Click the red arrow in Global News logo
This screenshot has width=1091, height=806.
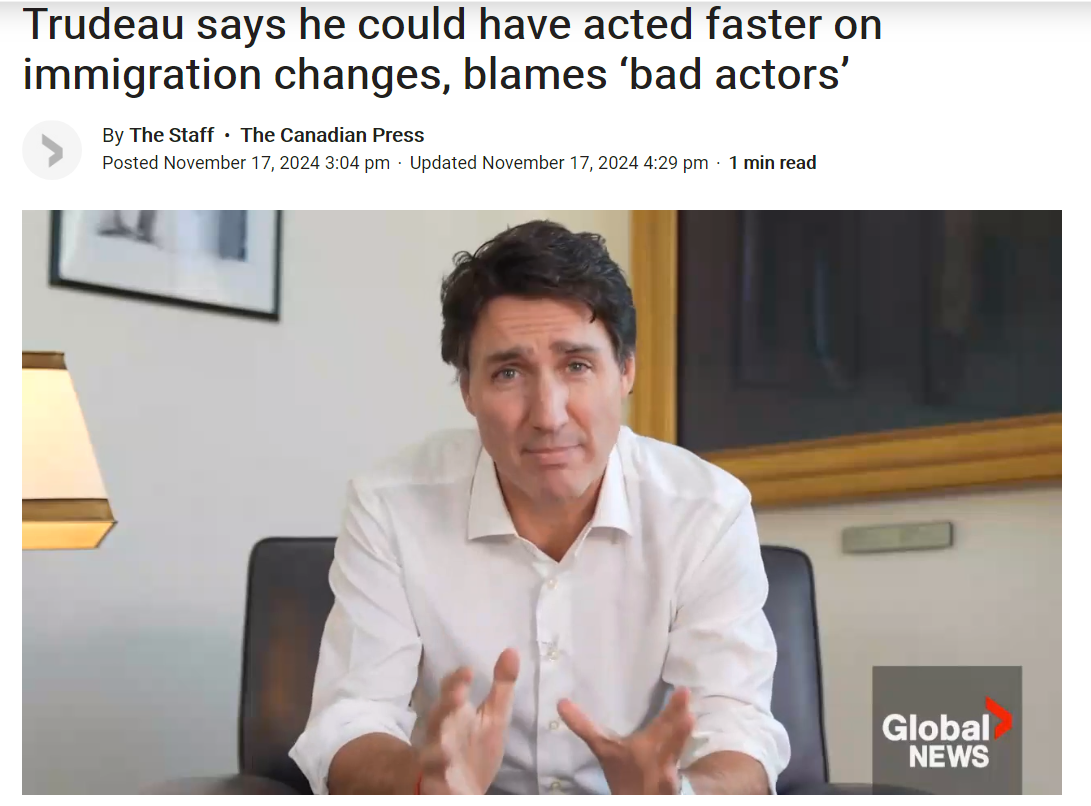[999, 718]
